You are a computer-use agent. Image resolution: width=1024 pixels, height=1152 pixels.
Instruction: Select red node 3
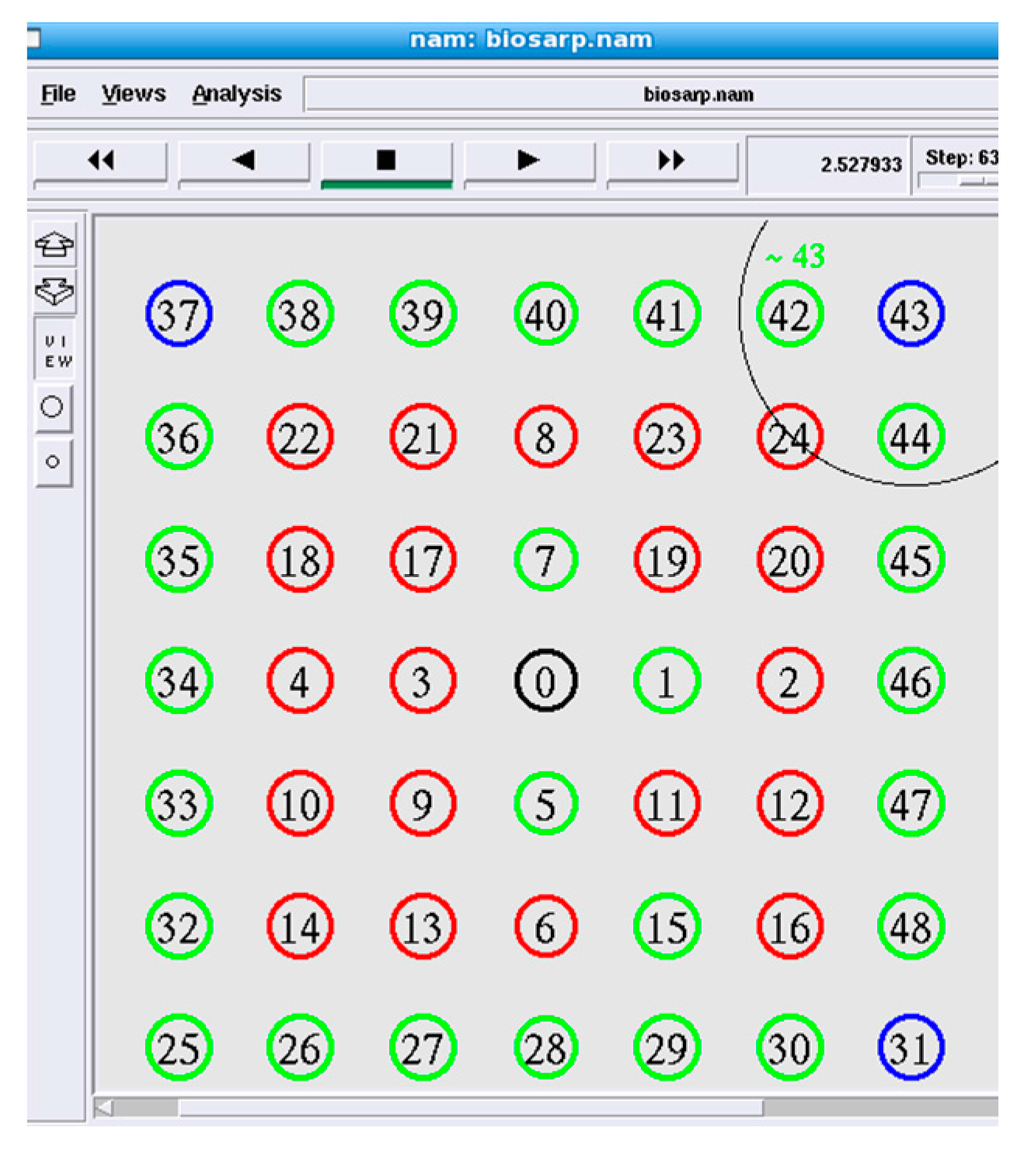tap(422, 681)
